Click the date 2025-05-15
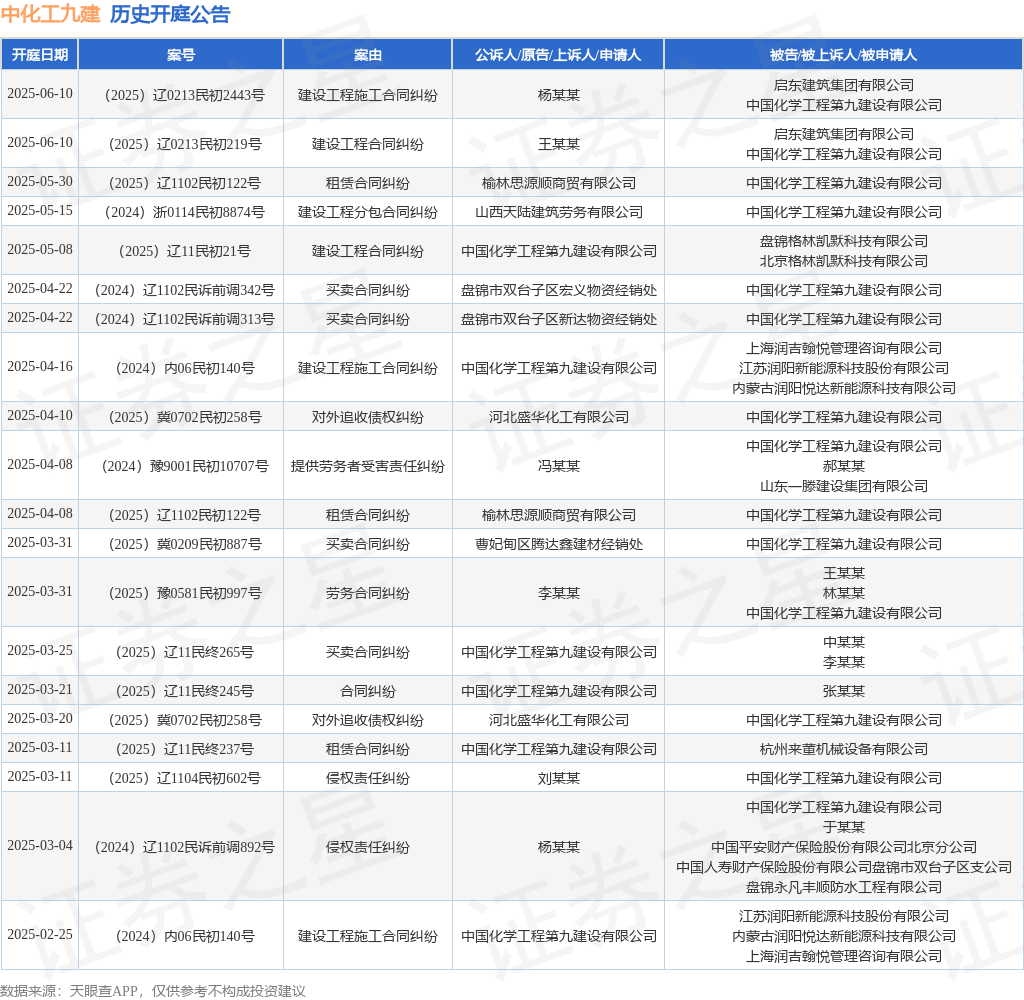Image resolution: width=1024 pixels, height=1000 pixels. [x=40, y=210]
